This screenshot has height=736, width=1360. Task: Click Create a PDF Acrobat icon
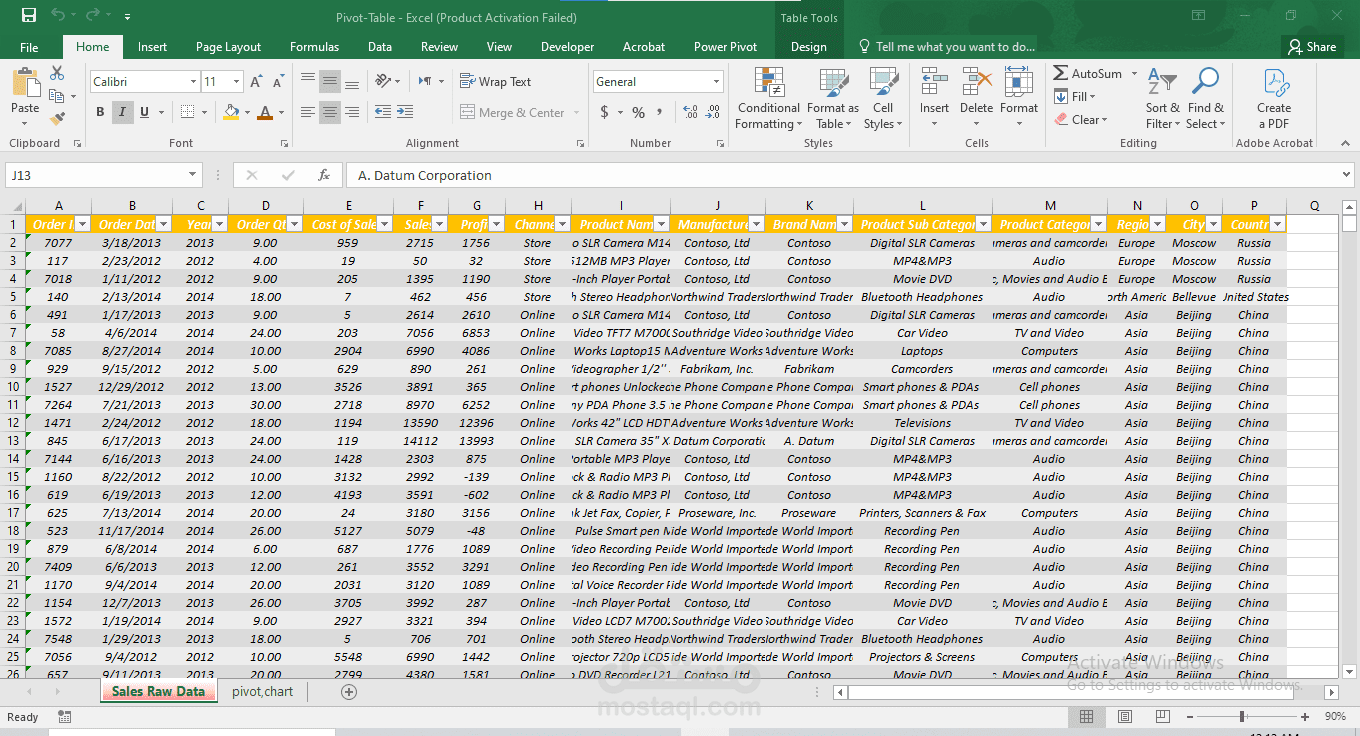point(1274,99)
